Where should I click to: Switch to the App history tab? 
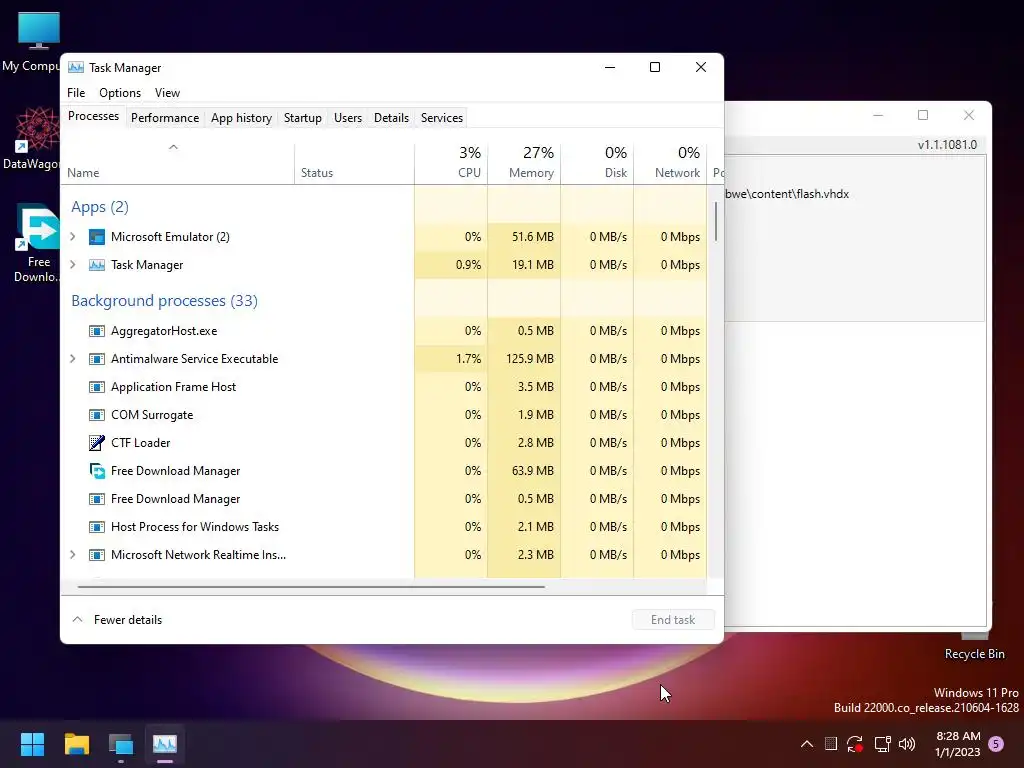click(x=241, y=118)
